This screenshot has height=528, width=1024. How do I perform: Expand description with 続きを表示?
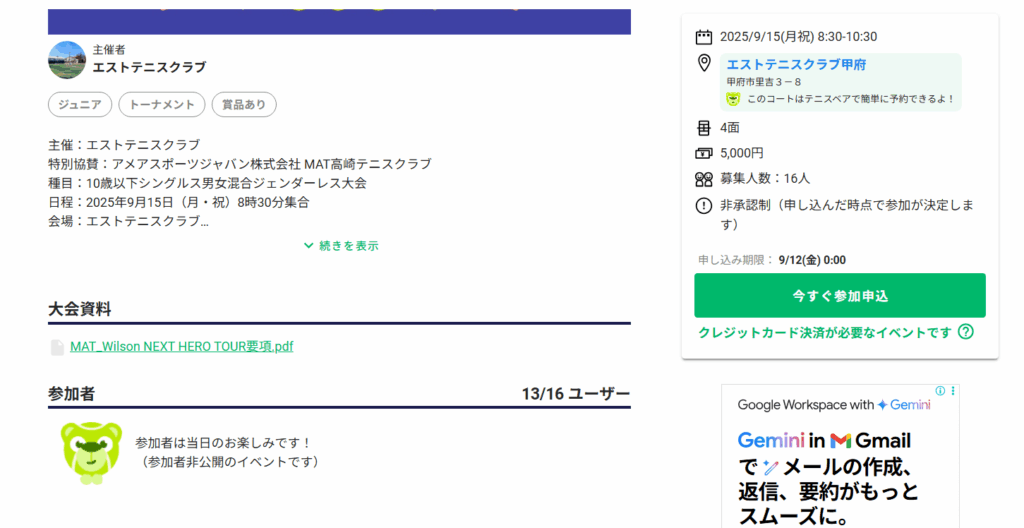click(x=340, y=246)
